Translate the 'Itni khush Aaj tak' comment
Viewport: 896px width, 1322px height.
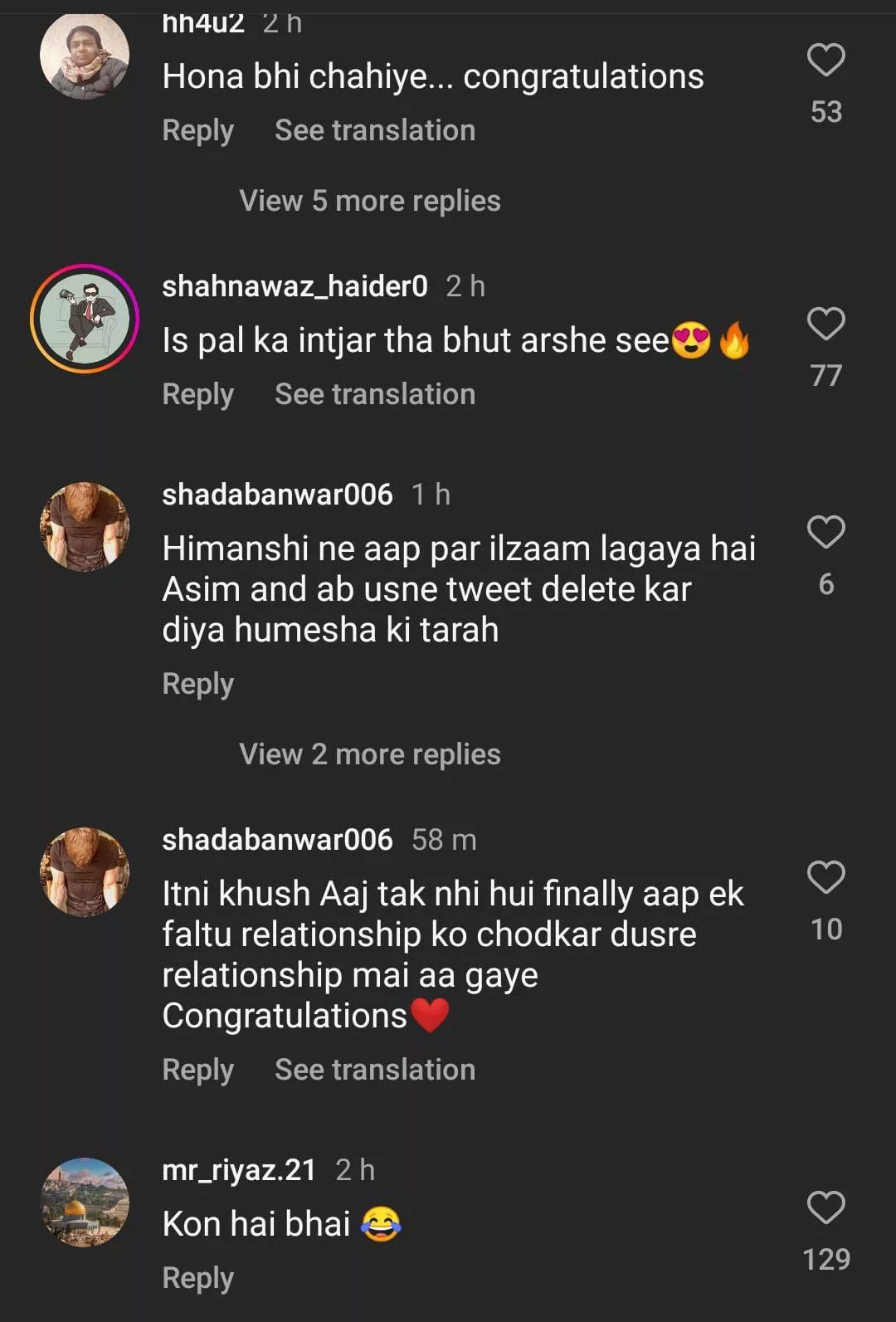click(375, 1070)
